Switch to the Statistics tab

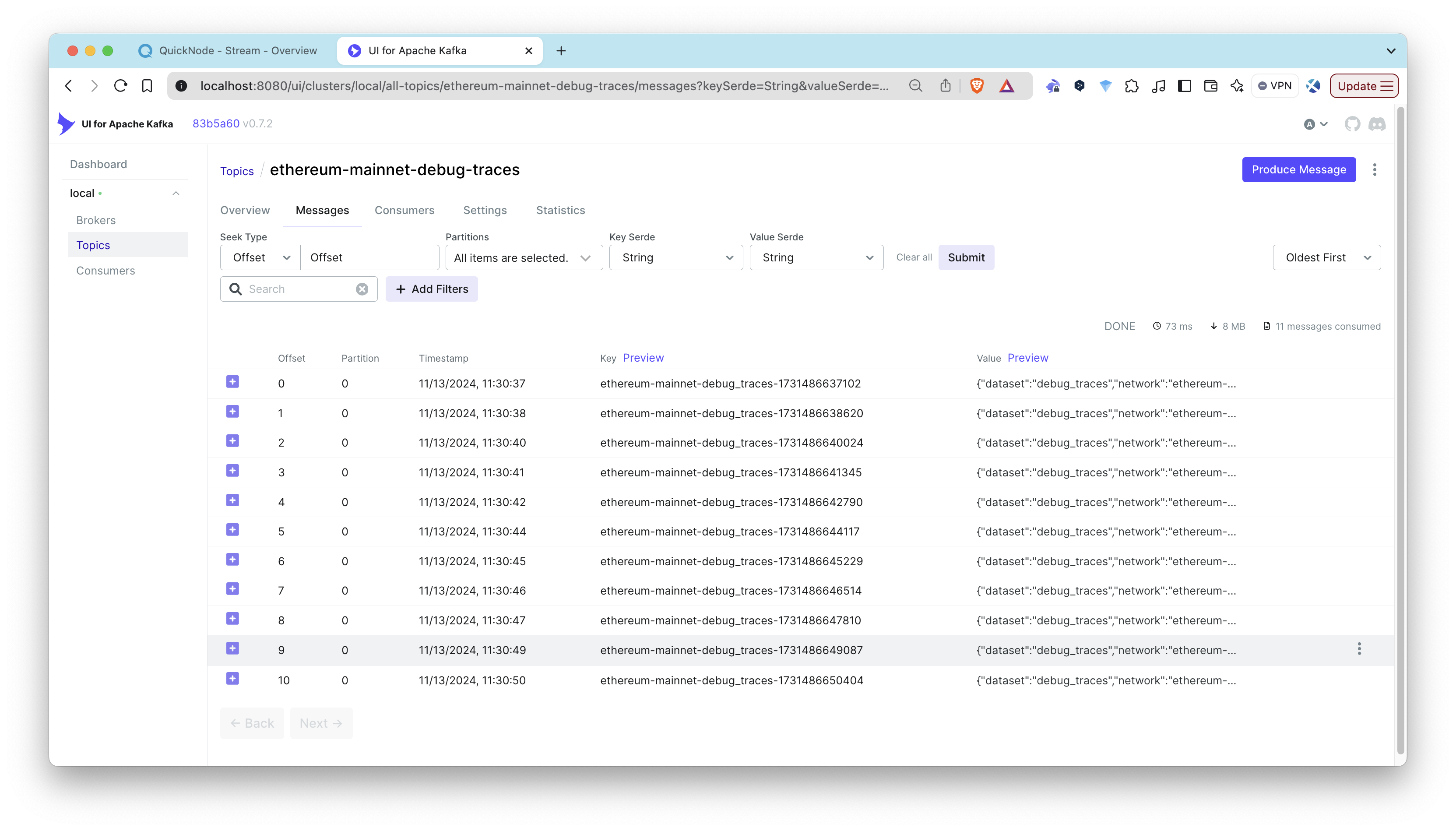point(560,211)
